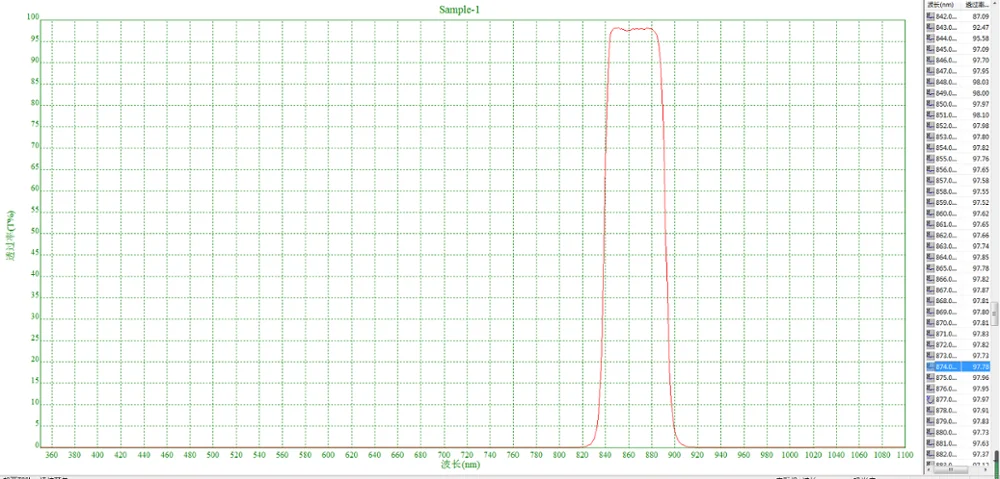Select the transmittance value 97.52
This screenshot has width=1000, height=479.
pyautogui.click(x=981, y=202)
